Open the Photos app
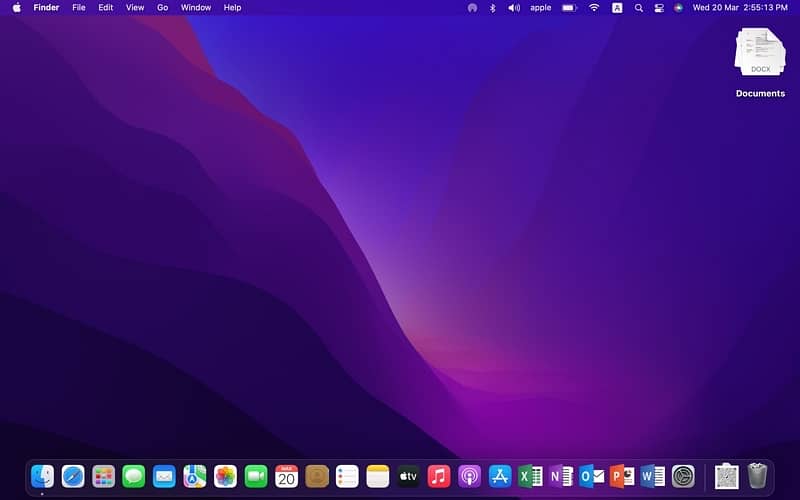Image resolution: width=800 pixels, height=500 pixels. pyautogui.click(x=225, y=476)
